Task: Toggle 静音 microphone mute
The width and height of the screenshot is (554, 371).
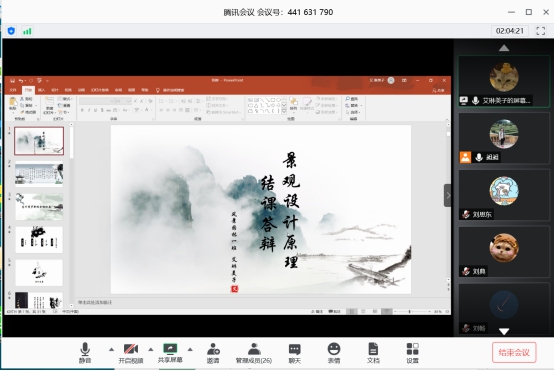Action: (85, 353)
